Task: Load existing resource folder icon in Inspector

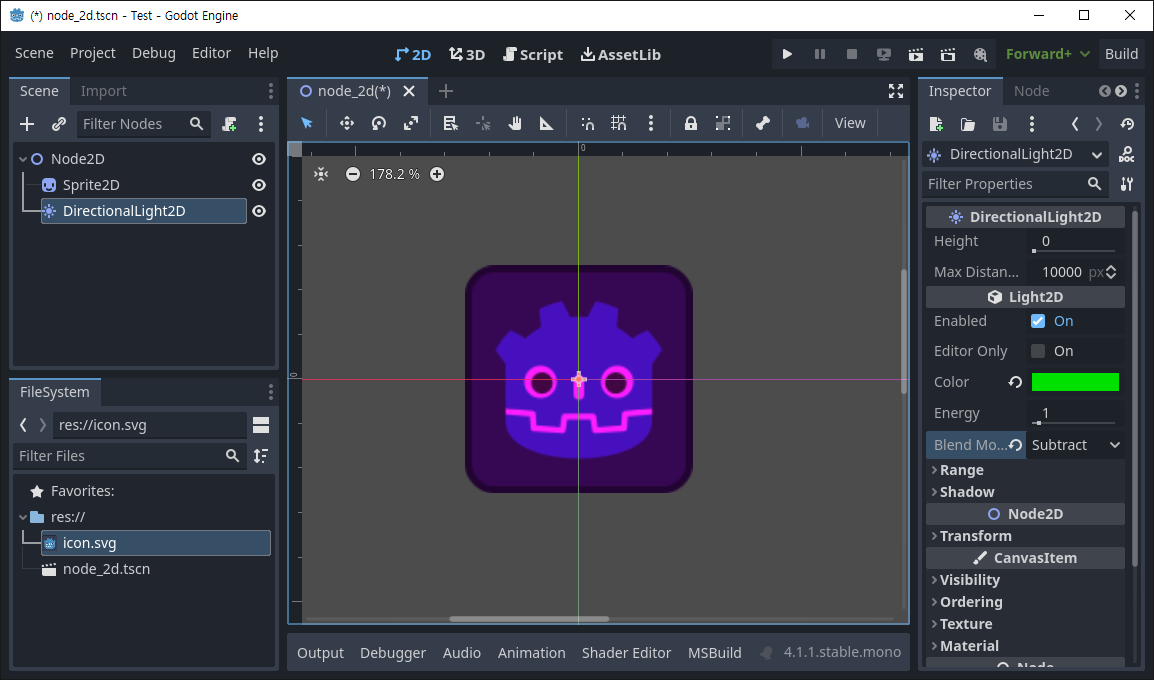Action: click(968, 124)
